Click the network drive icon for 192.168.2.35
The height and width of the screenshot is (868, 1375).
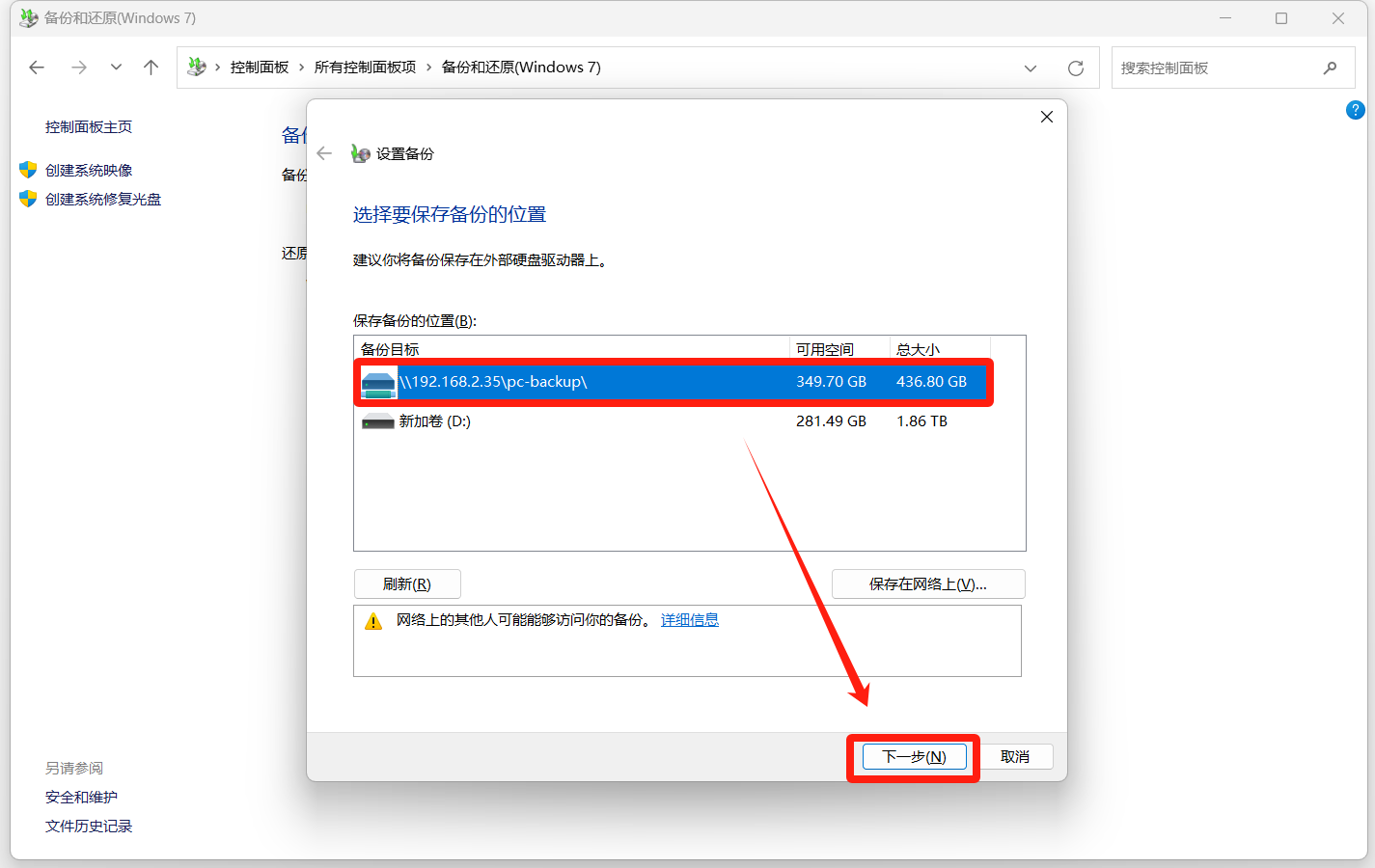(378, 383)
